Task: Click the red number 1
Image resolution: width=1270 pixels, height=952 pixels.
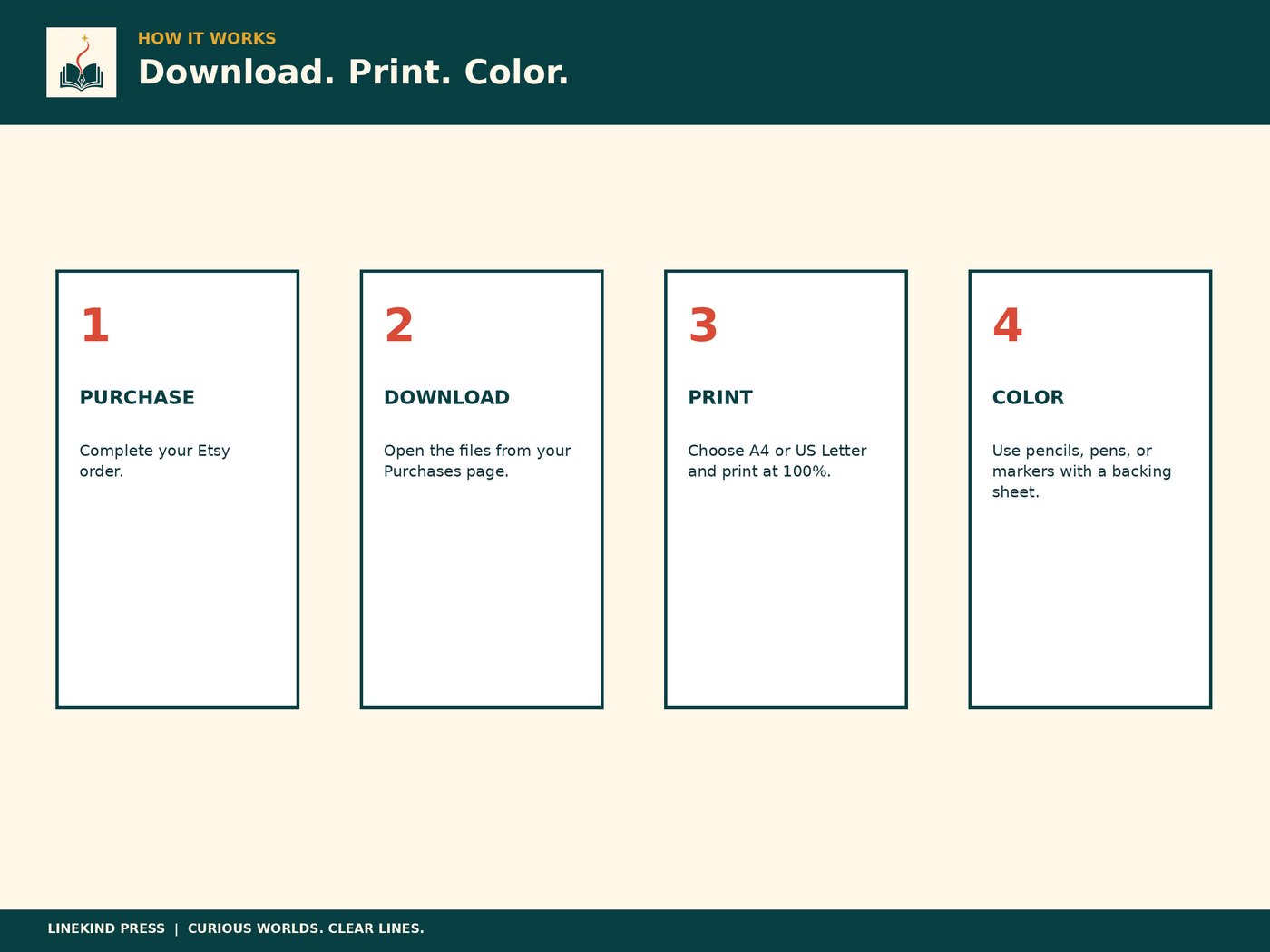Action: [x=95, y=325]
